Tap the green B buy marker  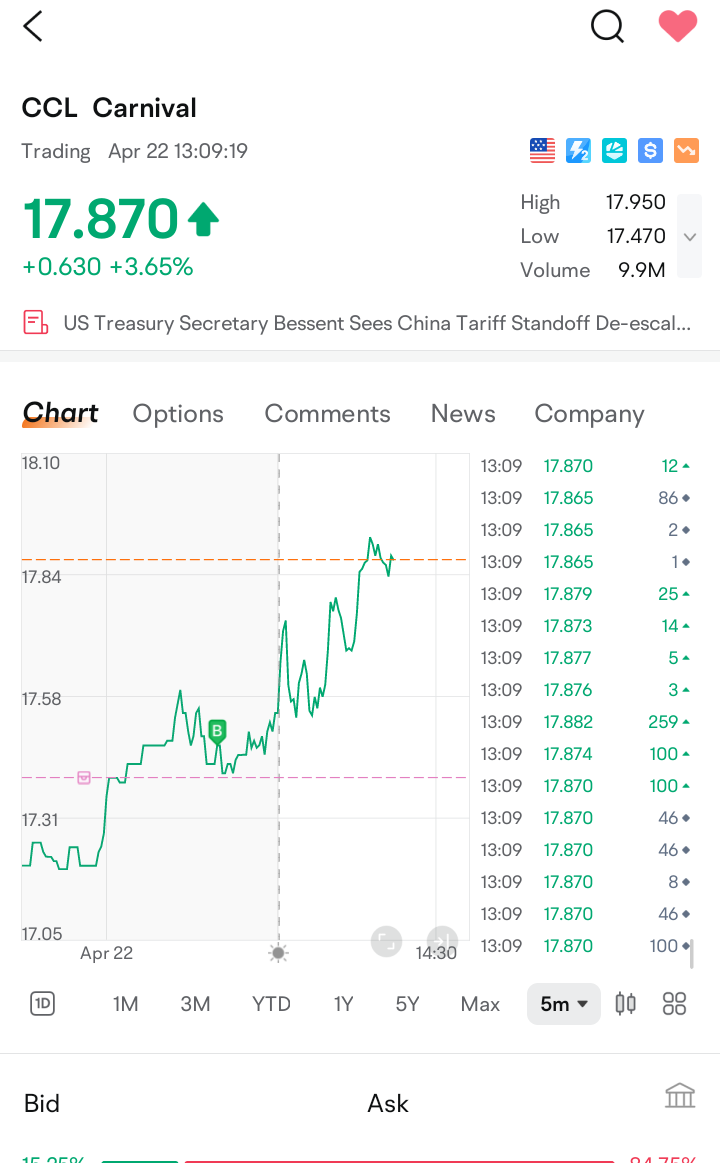217,732
